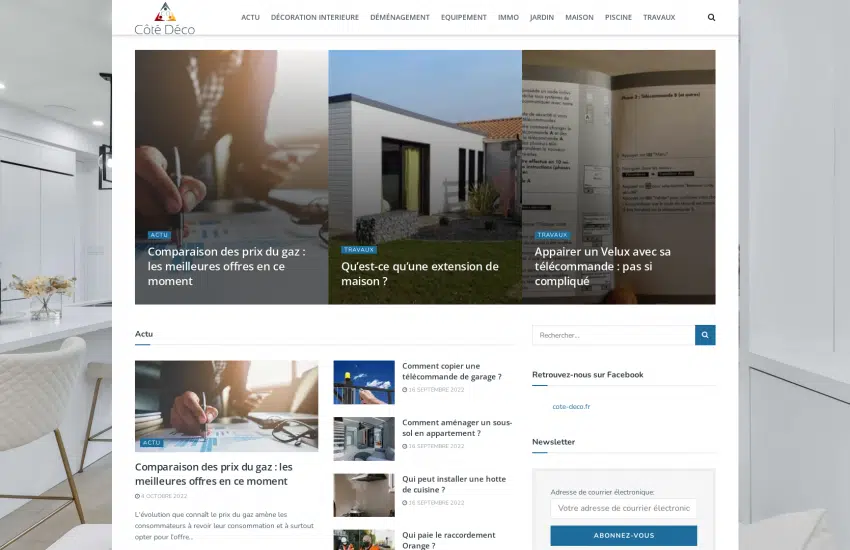Click the Rechercher search input field
The height and width of the screenshot is (550, 850).
coord(614,335)
